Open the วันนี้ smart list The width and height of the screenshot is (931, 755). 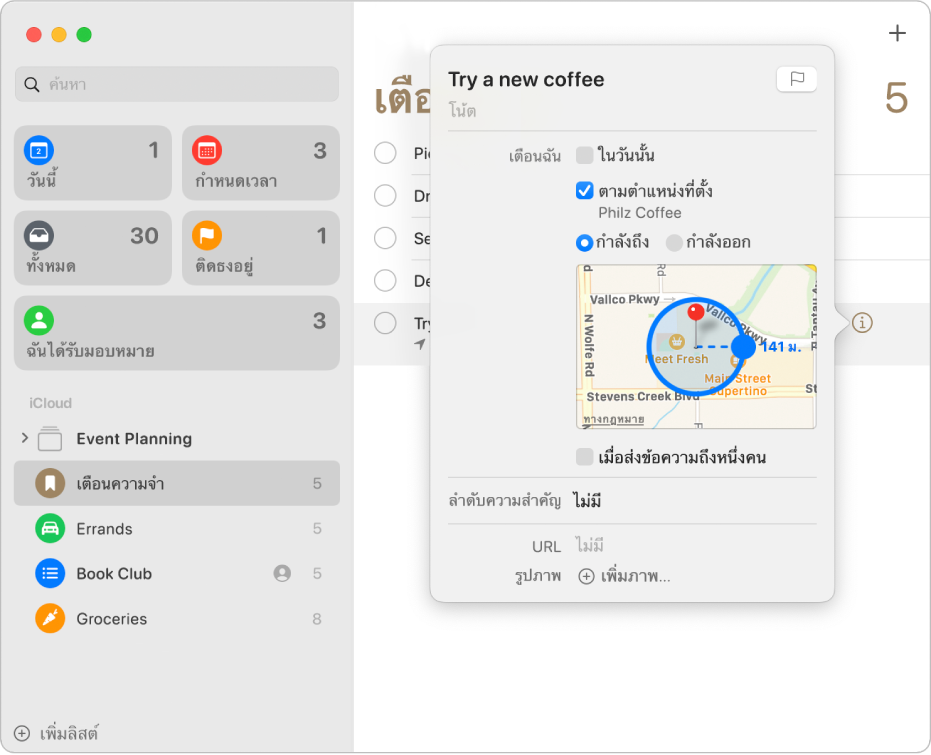tap(93, 163)
